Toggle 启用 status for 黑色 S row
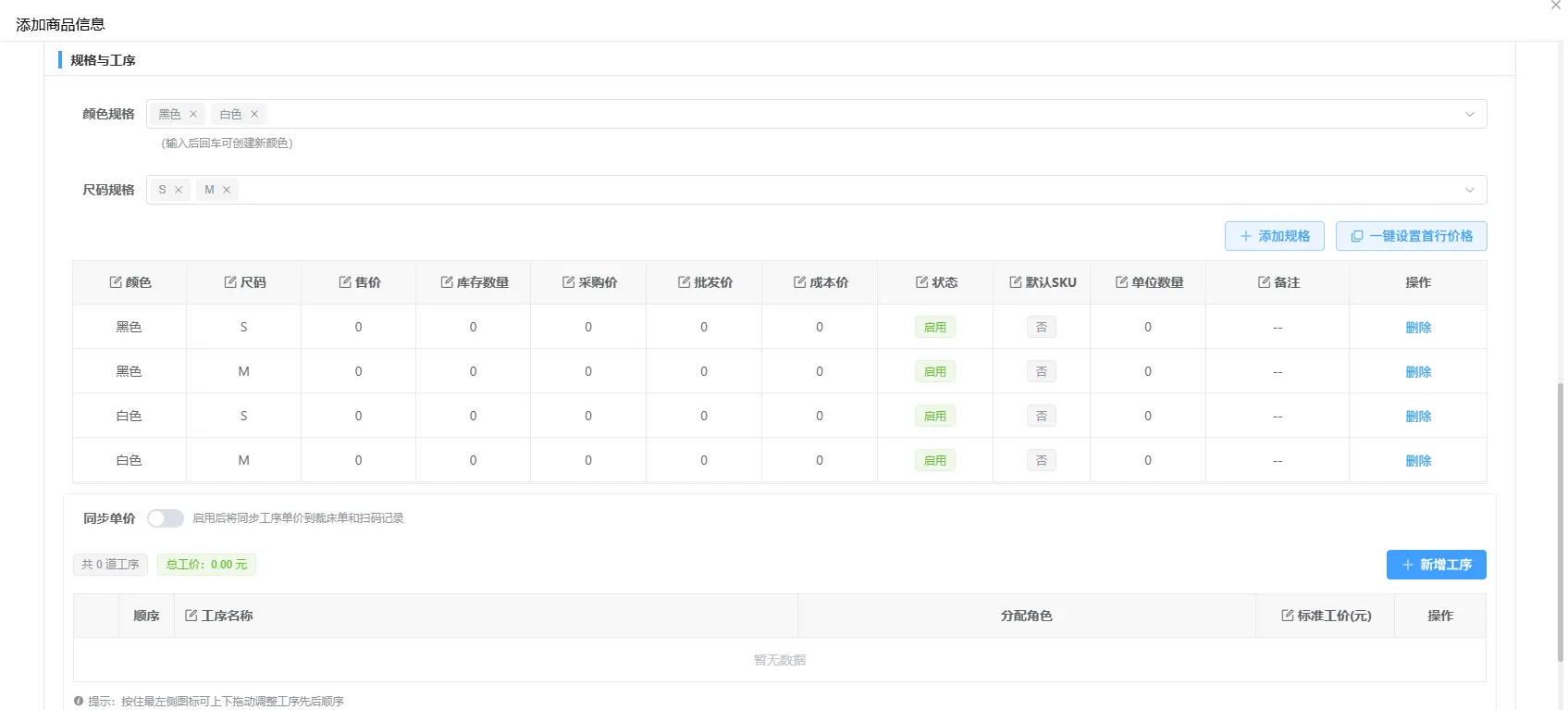Viewport: 1568px width, 710px height. click(934, 328)
